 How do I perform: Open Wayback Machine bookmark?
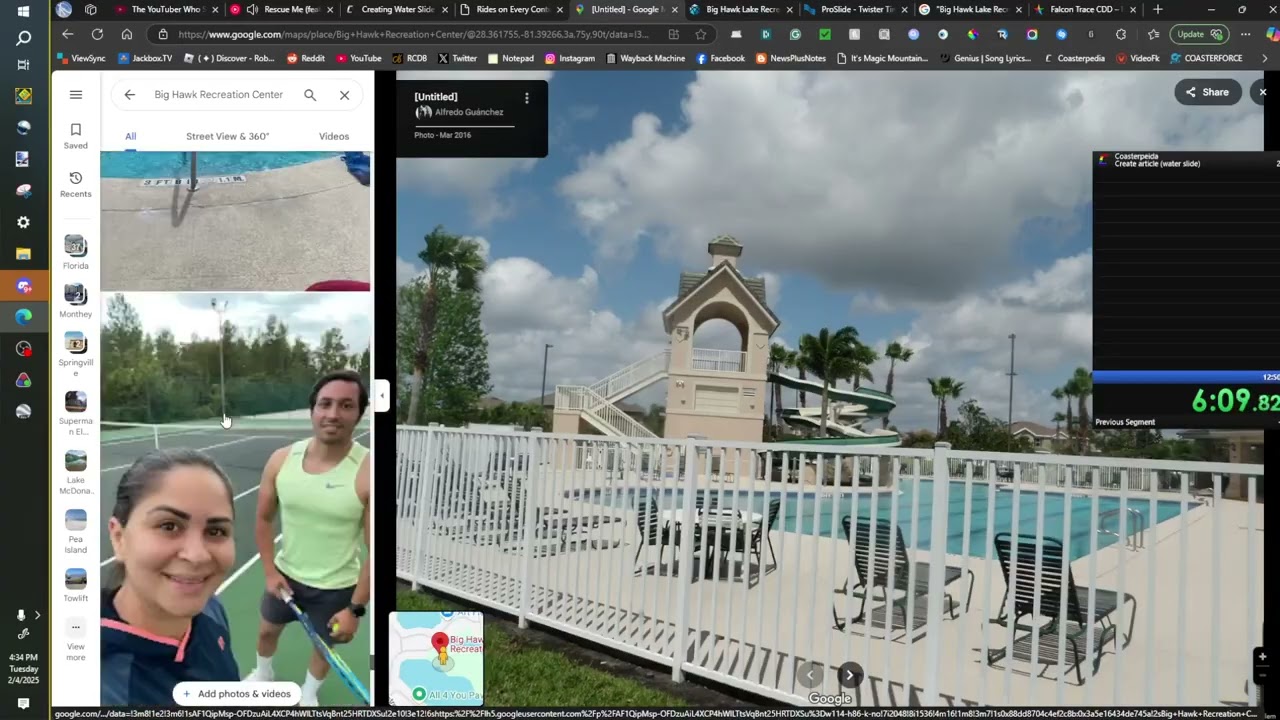click(x=645, y=59)
